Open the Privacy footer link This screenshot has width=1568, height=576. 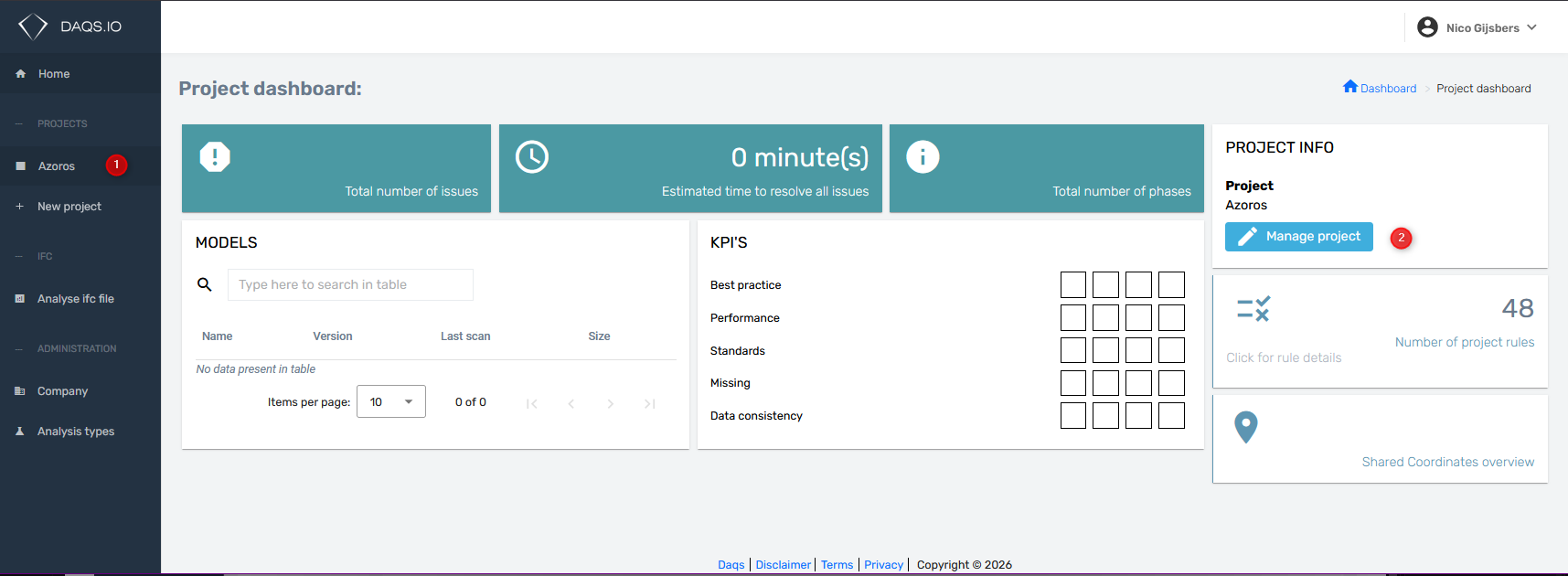click(x=884, y=565)
